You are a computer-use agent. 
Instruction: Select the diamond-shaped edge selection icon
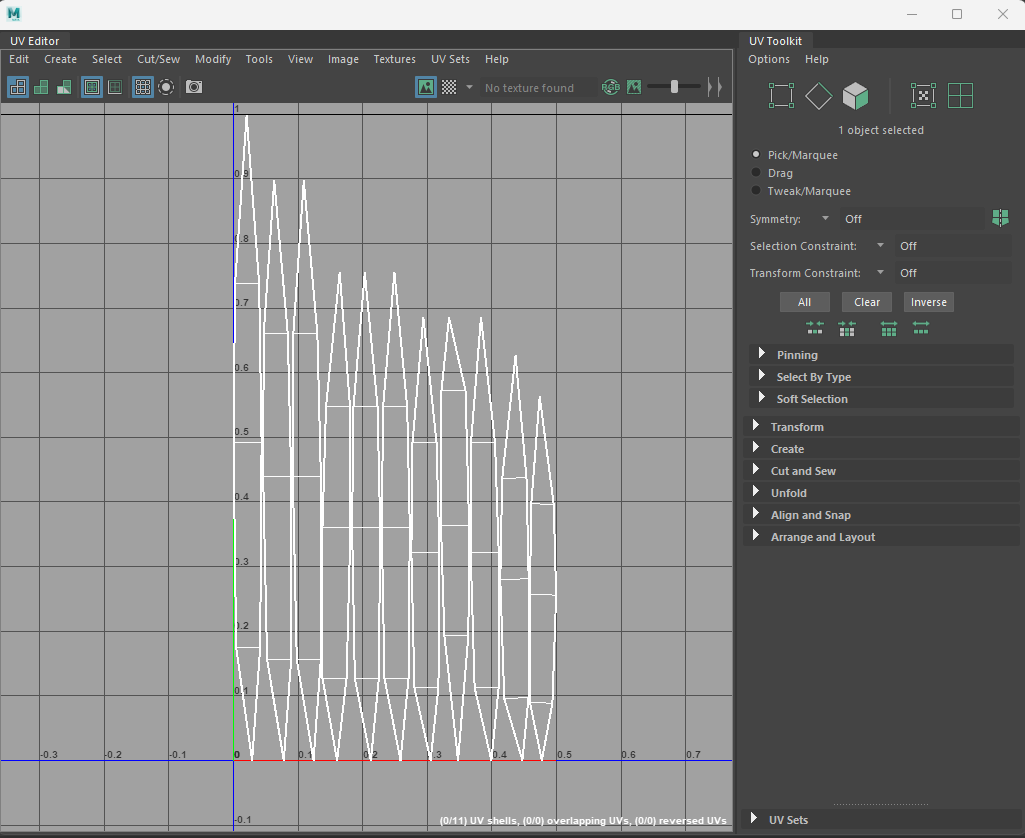point(818,96)
